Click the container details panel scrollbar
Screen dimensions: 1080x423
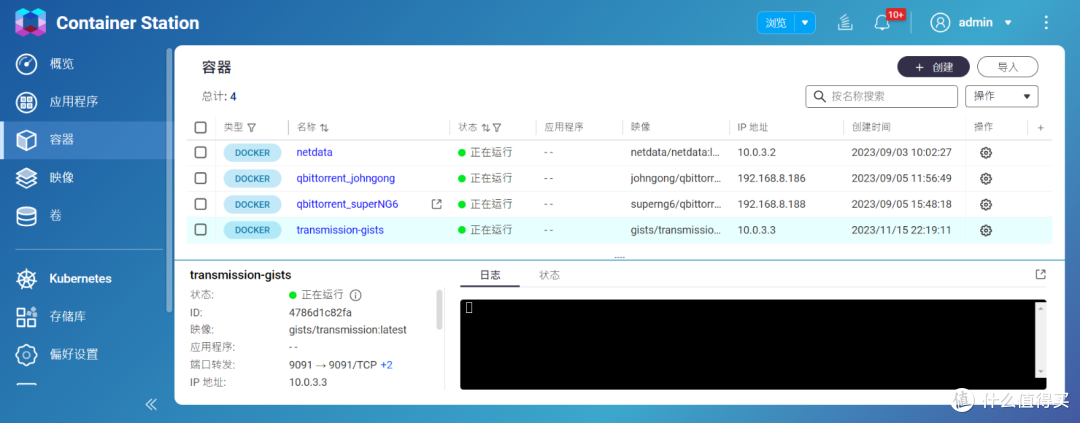439,310
